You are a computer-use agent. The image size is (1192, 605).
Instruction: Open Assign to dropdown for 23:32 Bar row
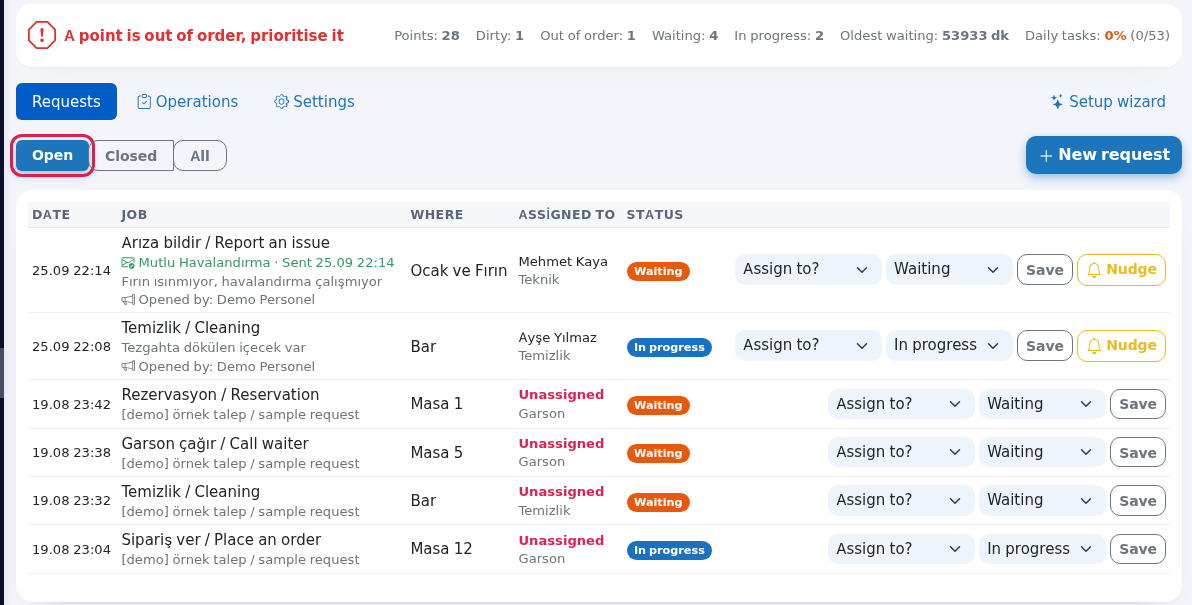pos(901,500)
